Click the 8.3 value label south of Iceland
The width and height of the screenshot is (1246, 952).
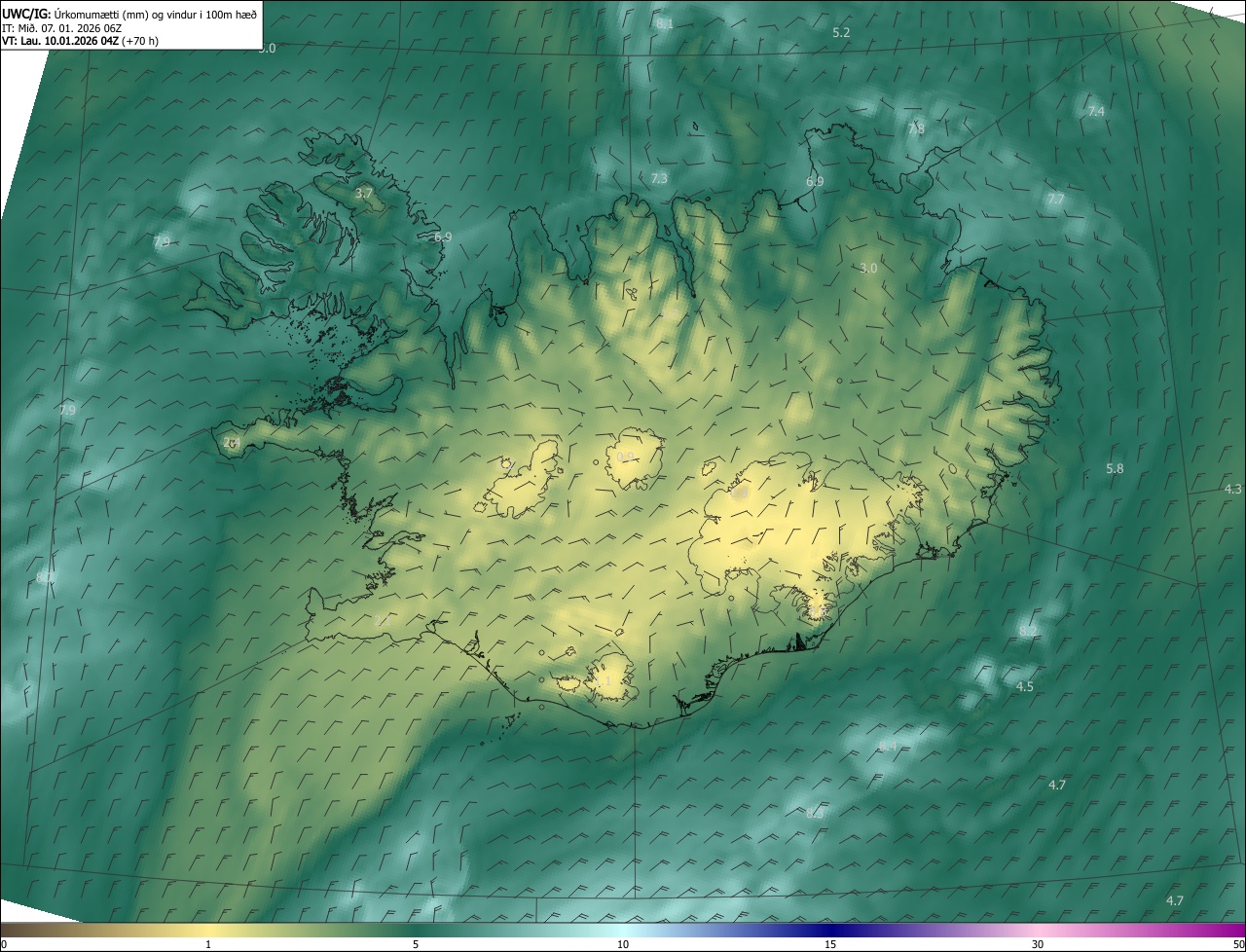[x=815, y=813]
